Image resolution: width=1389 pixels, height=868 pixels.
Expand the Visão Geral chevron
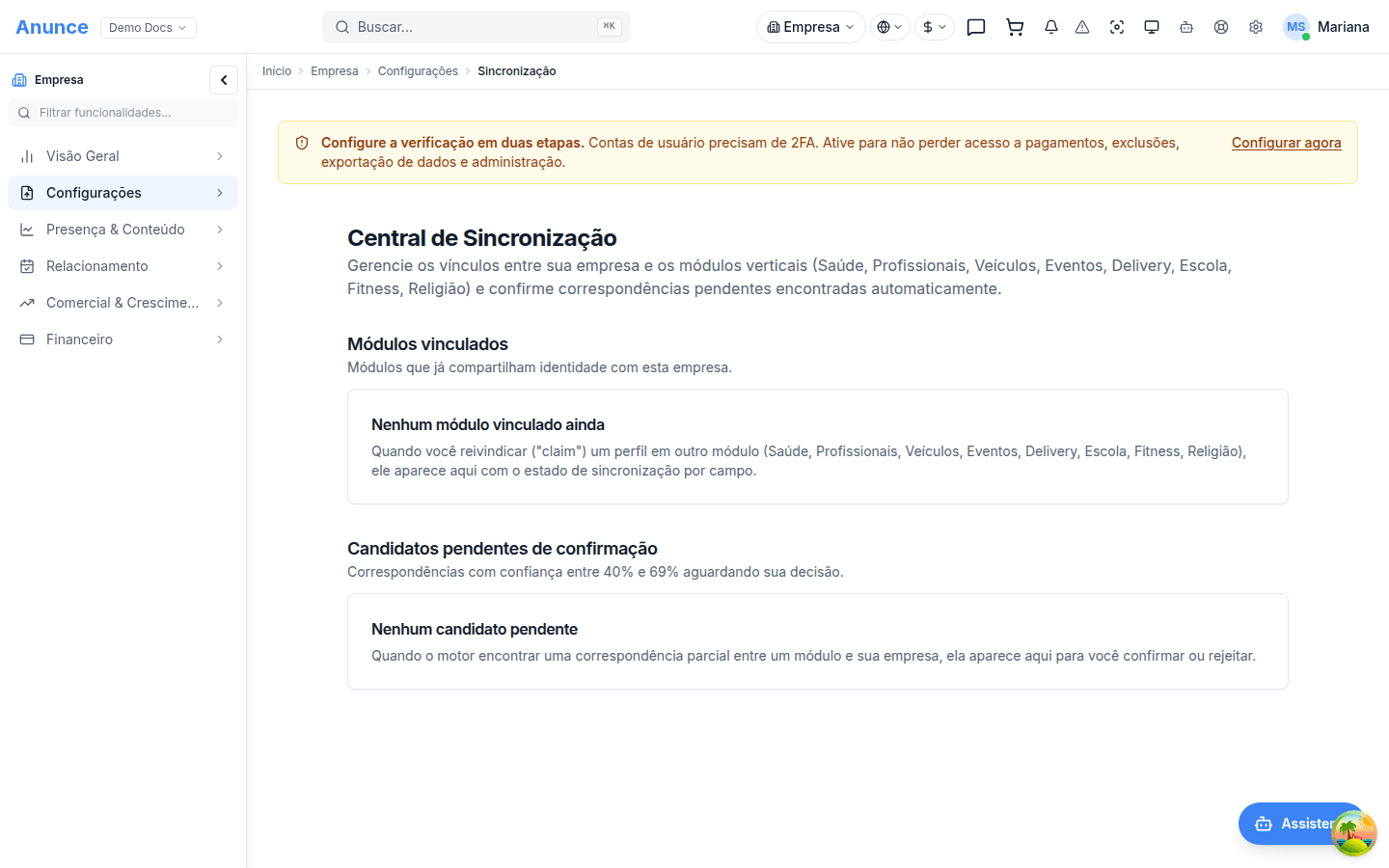tap(220, 156)
